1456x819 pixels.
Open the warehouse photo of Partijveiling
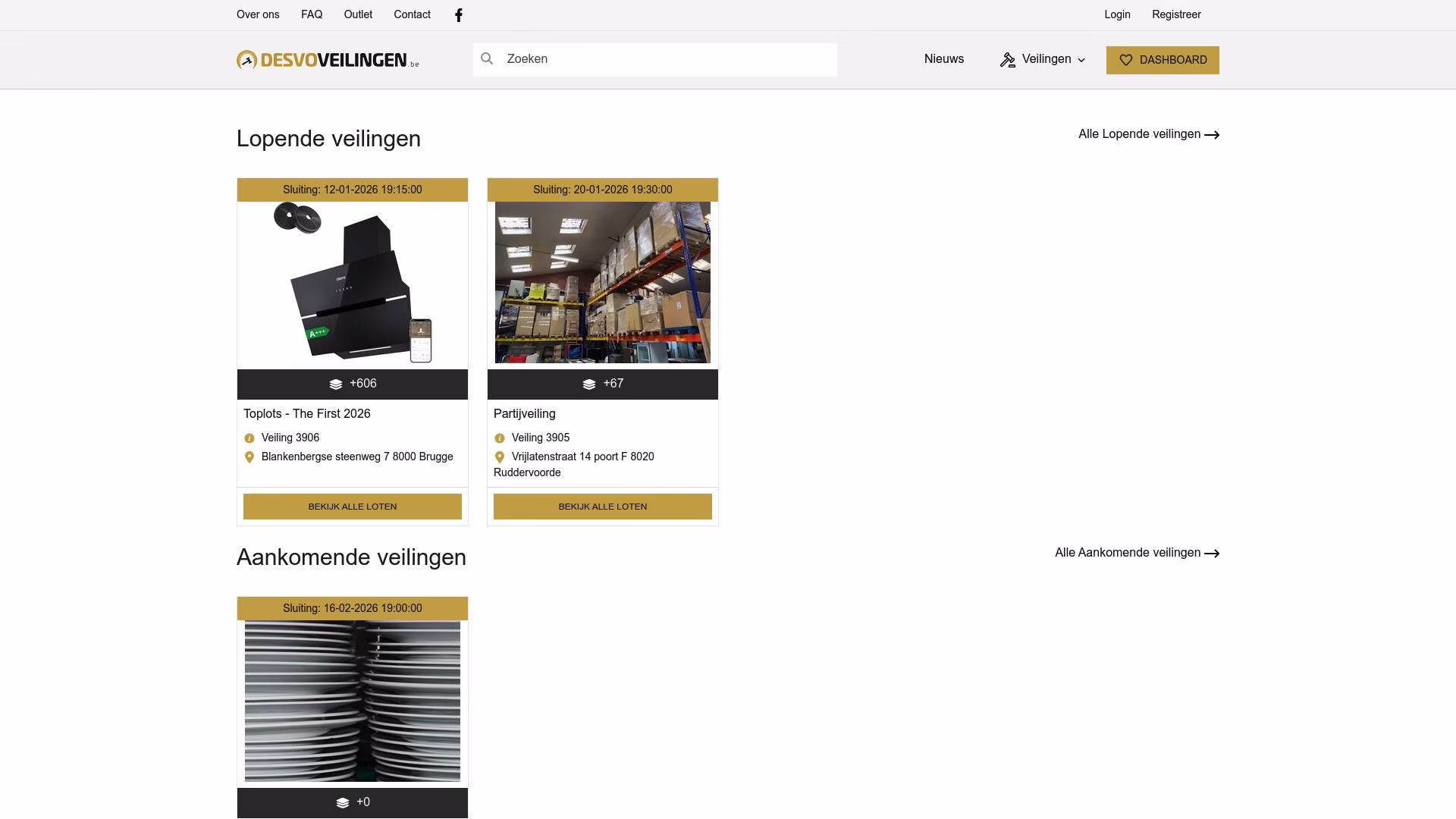[x=602, y=282]
